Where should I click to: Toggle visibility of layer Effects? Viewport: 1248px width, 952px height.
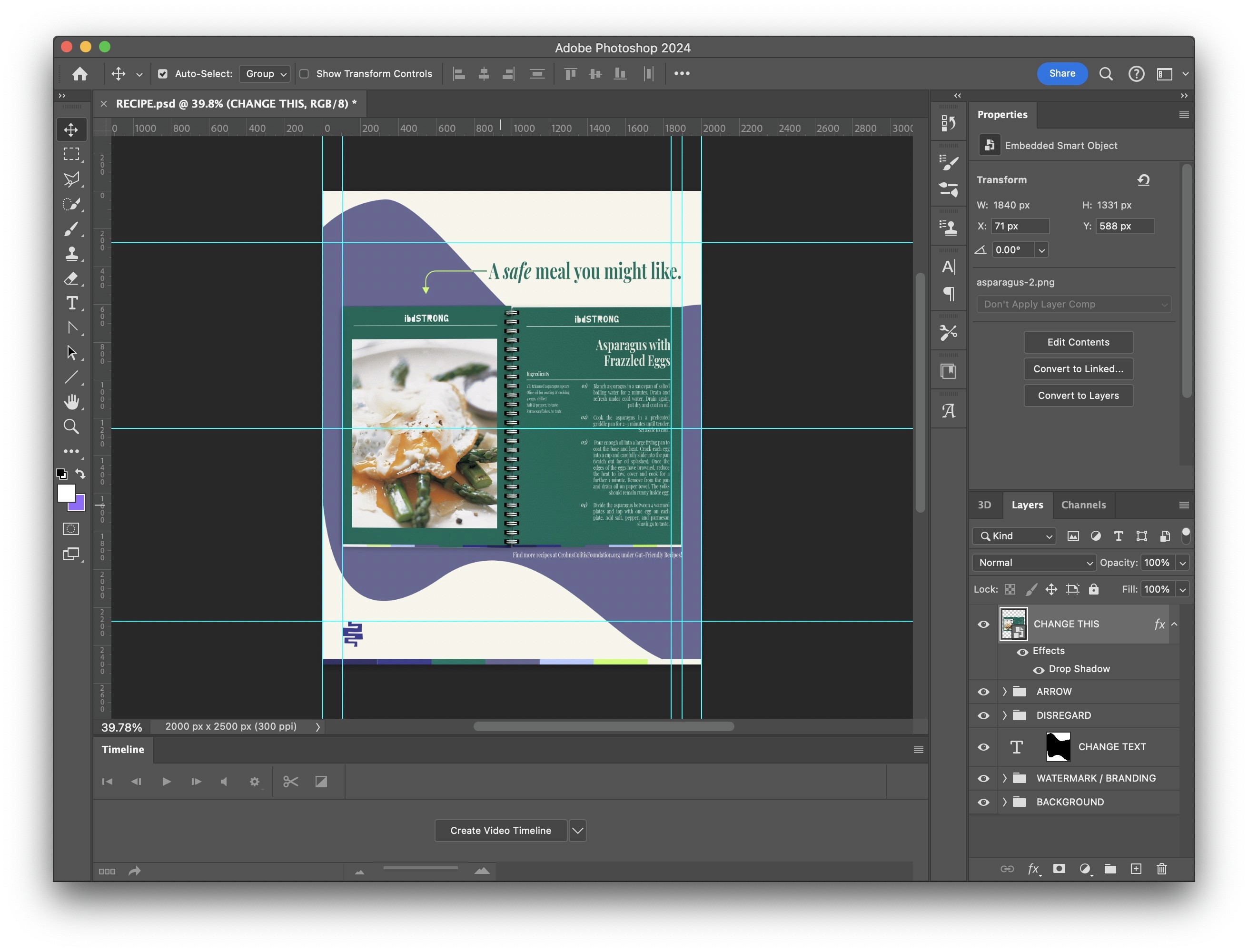tap(1022, 652)
